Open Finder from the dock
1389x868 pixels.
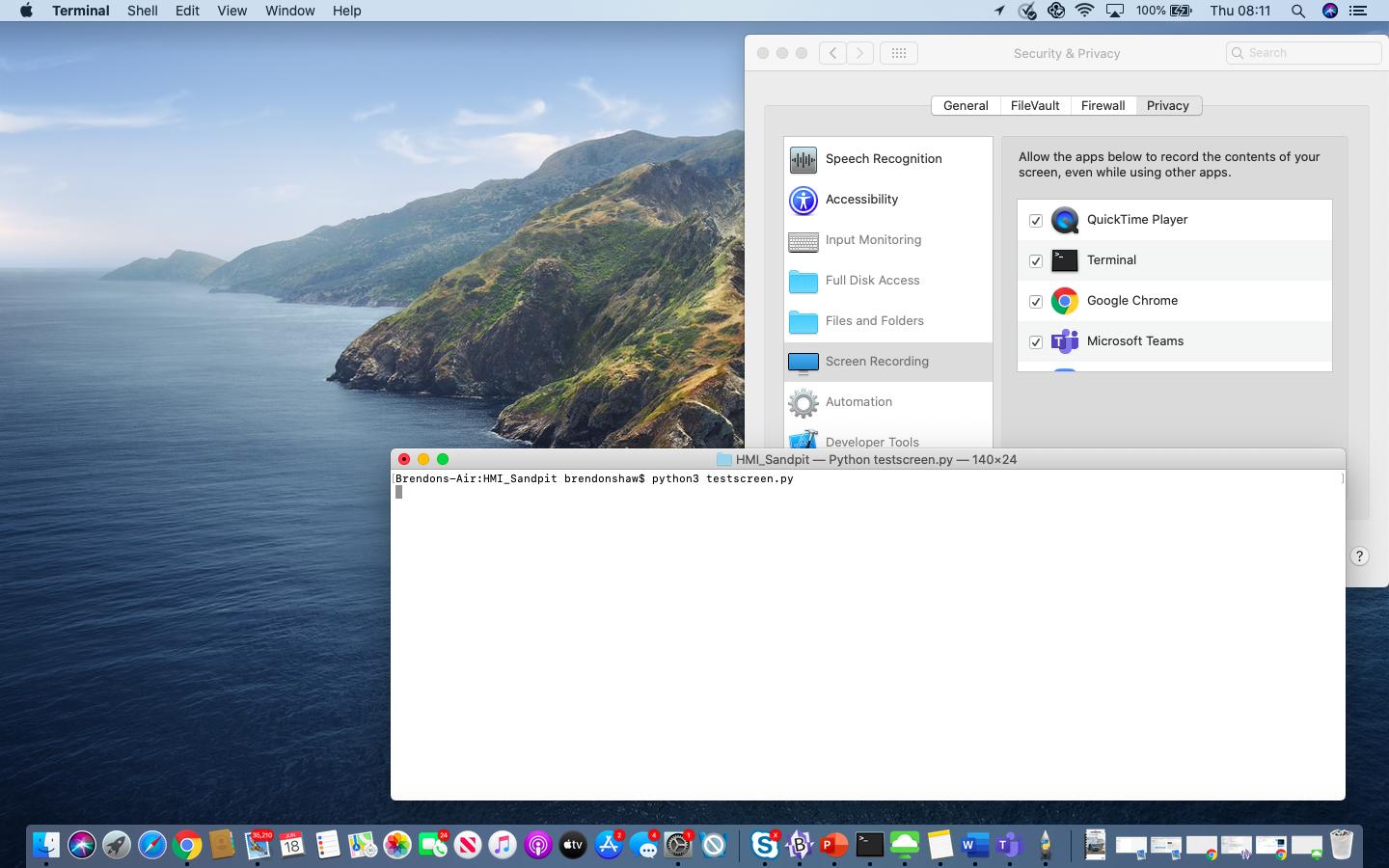tap(46, 846)
